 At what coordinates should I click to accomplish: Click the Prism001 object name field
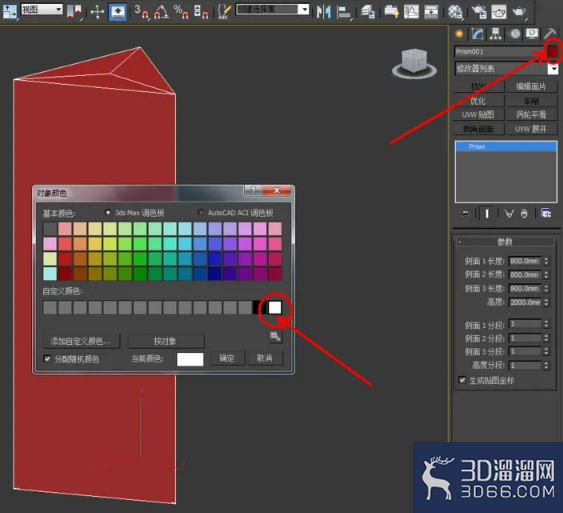(x=499, y=51)
